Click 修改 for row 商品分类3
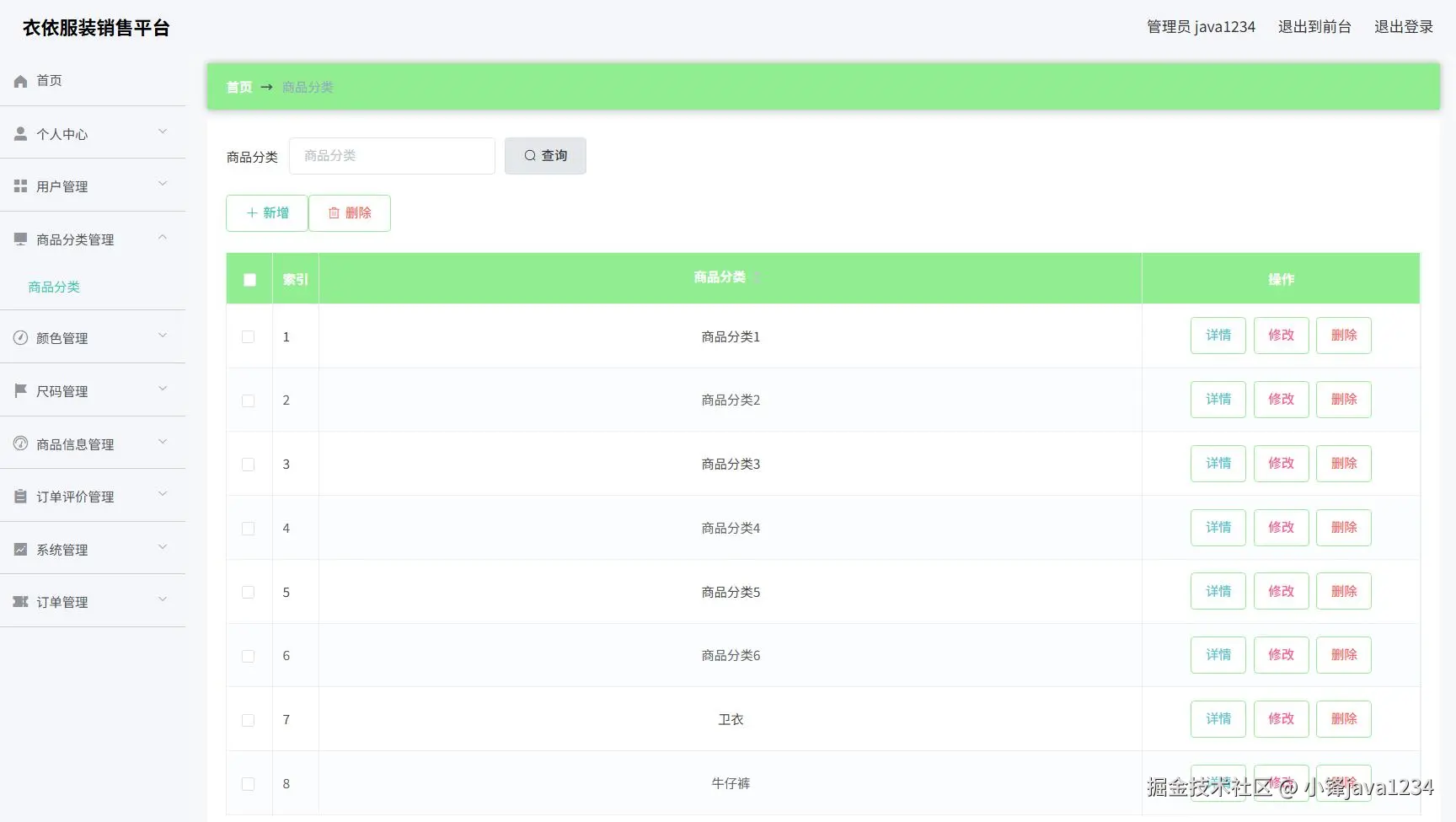Image resolution: width=1456 pixels, height=822 pixels. click(x=1282, y=464)
